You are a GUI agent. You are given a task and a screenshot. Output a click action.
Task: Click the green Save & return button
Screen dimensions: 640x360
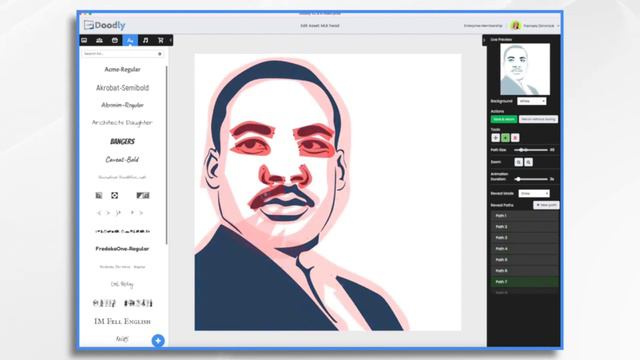pyautogui.click(x=504, y=119)
